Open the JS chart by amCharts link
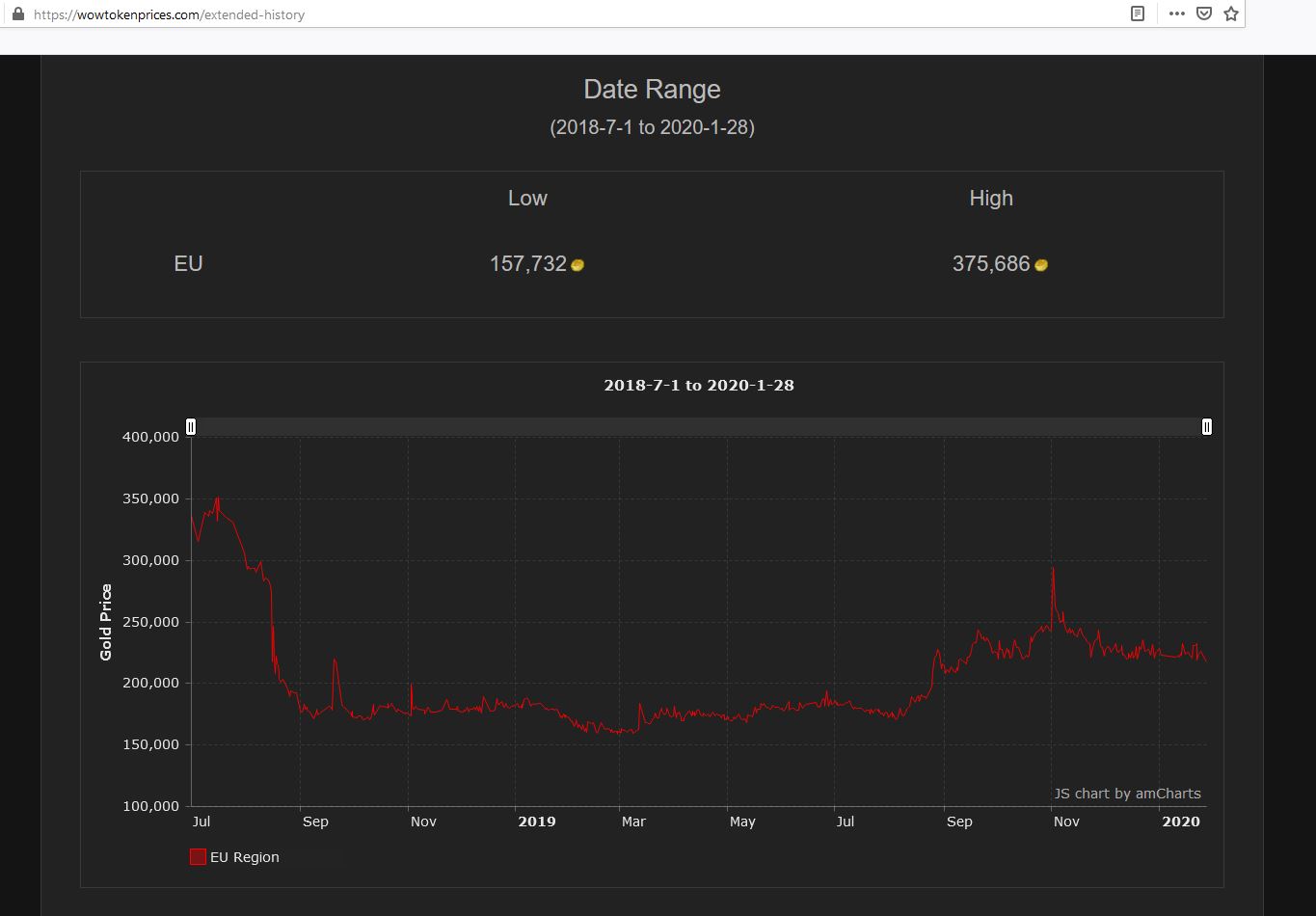1316x916 pixels. point(1127,794)
